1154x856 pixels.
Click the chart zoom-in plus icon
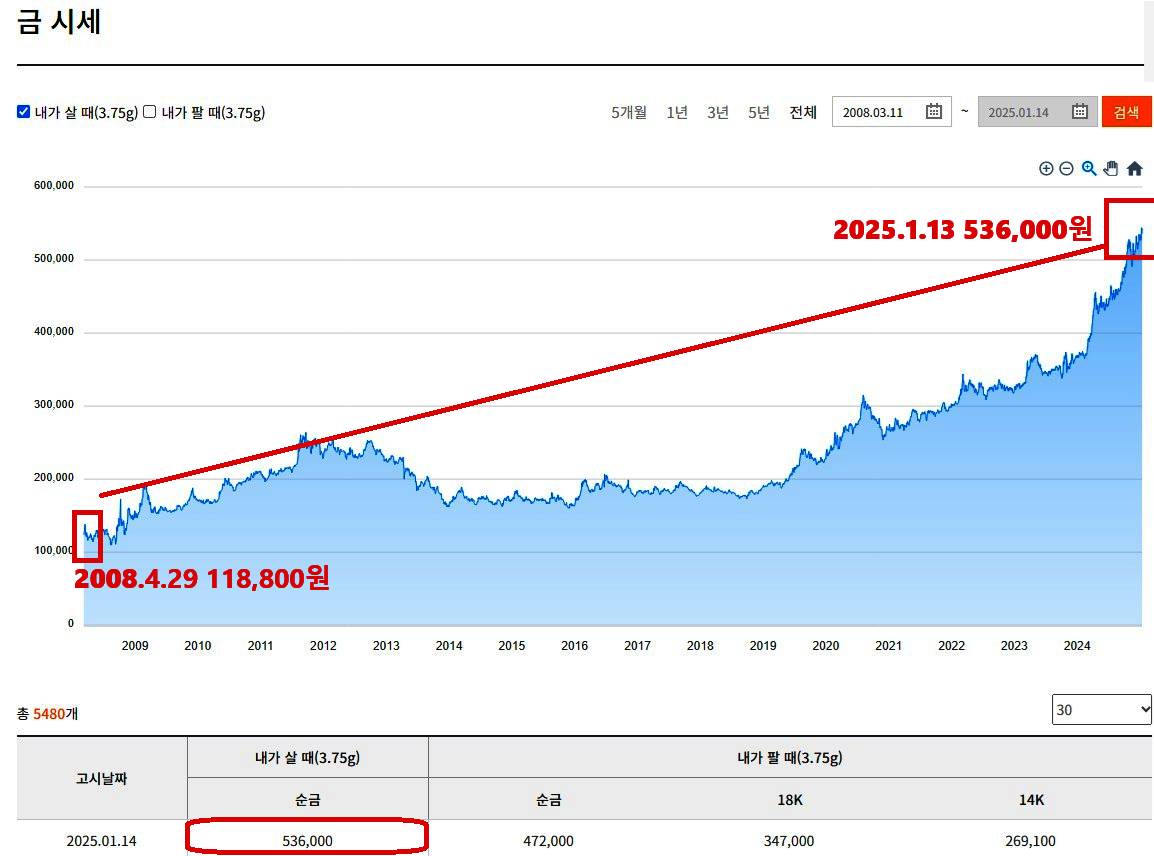point(1046,169)
